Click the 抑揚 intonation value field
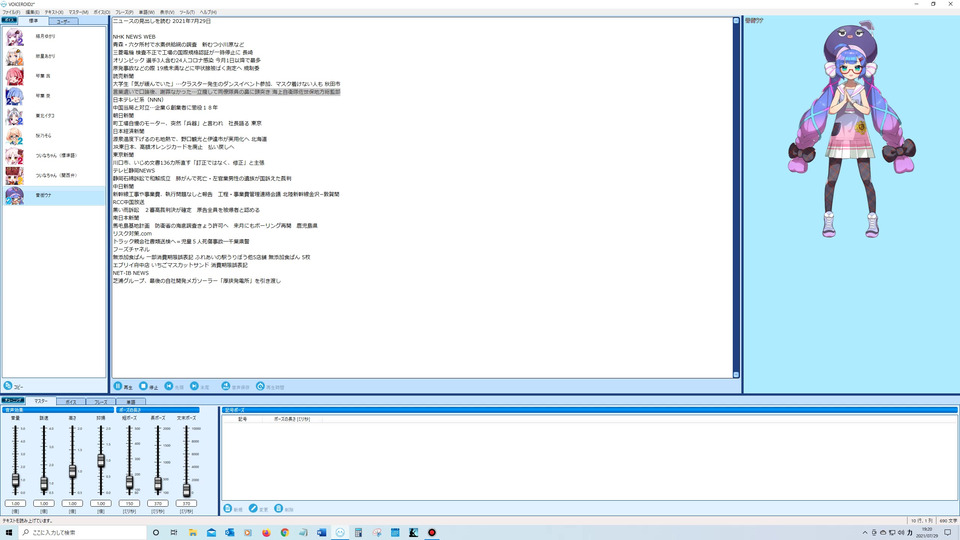 (x=101, y=503)
